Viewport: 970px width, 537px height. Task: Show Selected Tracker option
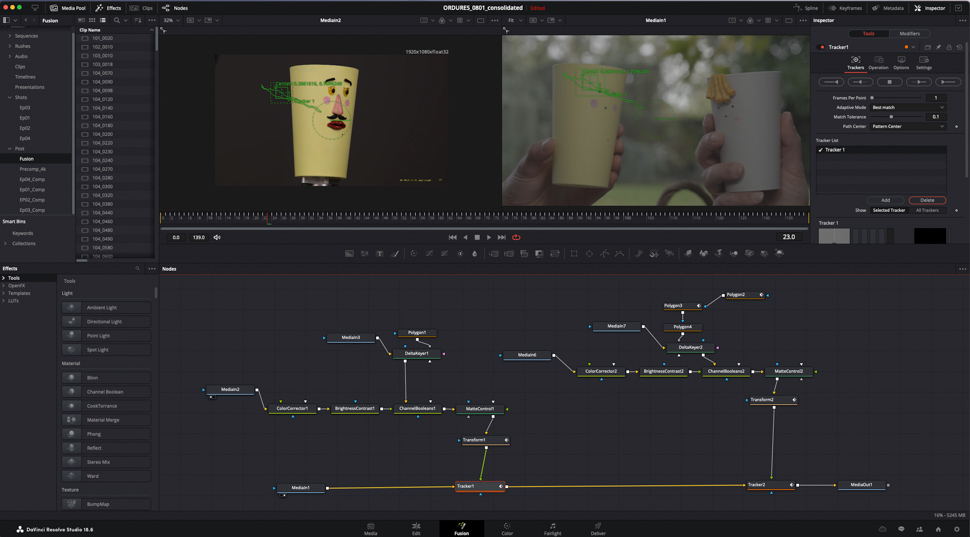pos(889,210)
